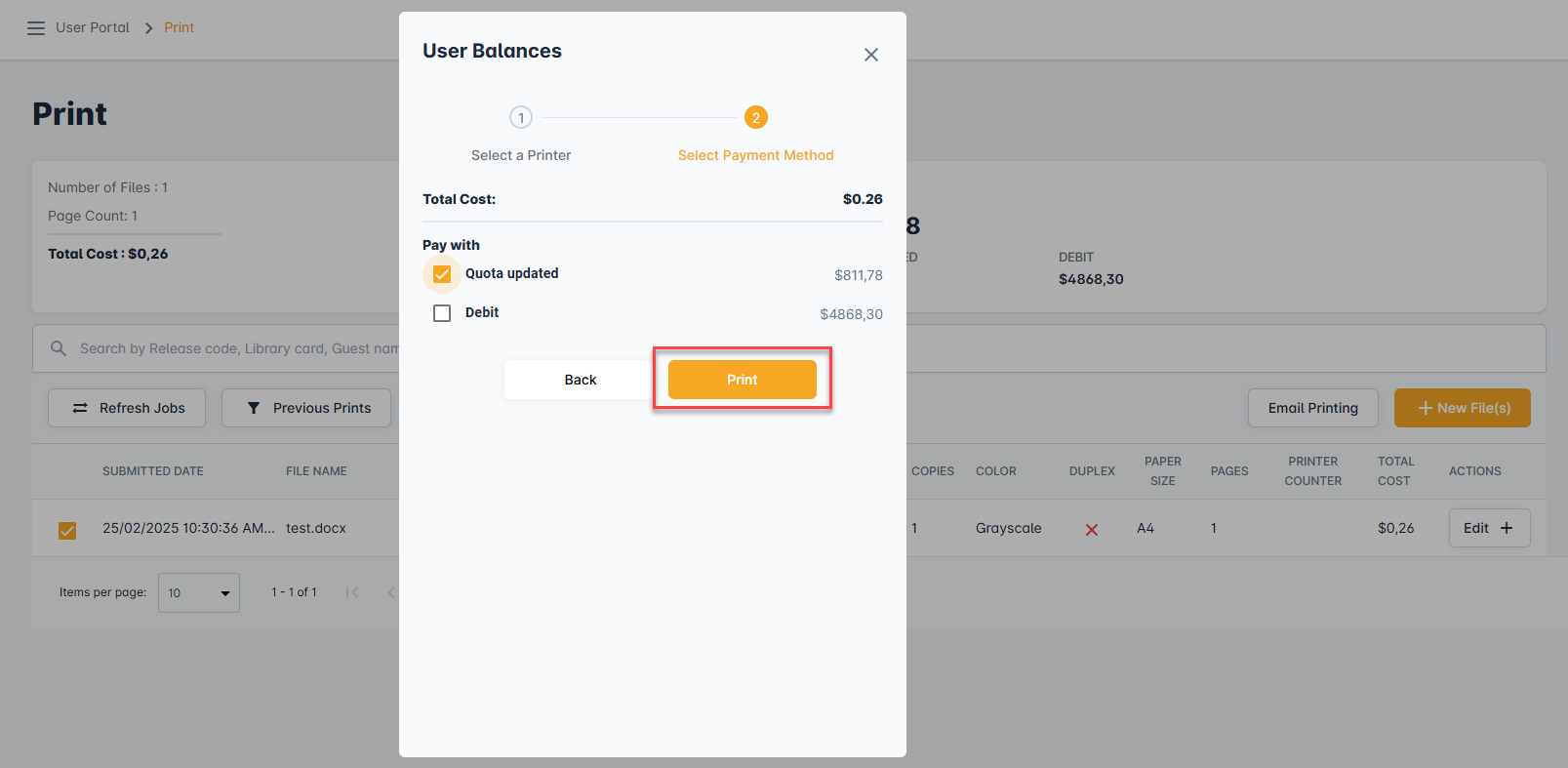This screenshot has height=768, width=1568.
Task: Uncheck the Quota updated payment option
Action: pos(442,274)
